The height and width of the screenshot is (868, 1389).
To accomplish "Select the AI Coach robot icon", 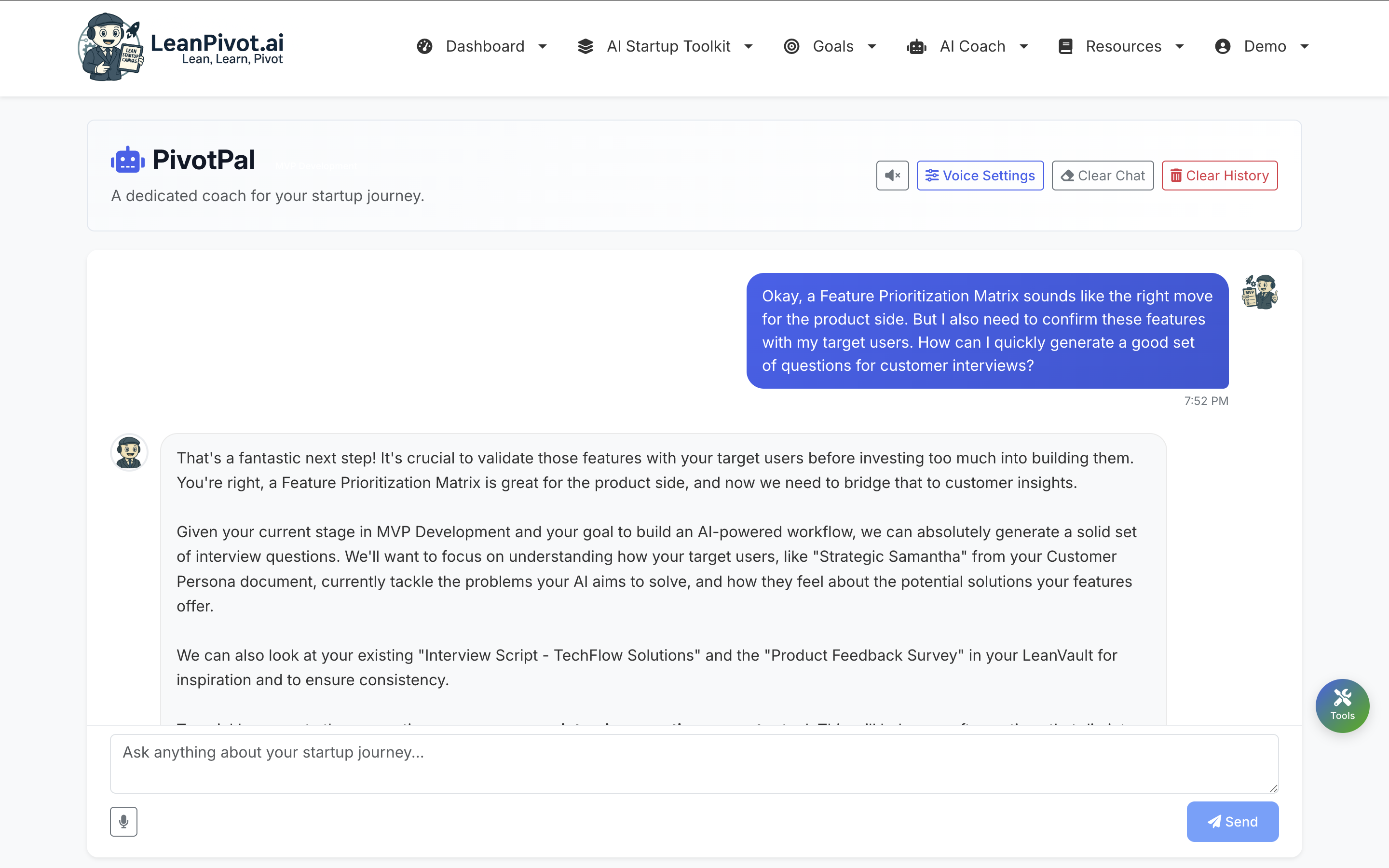I will 917,46.
